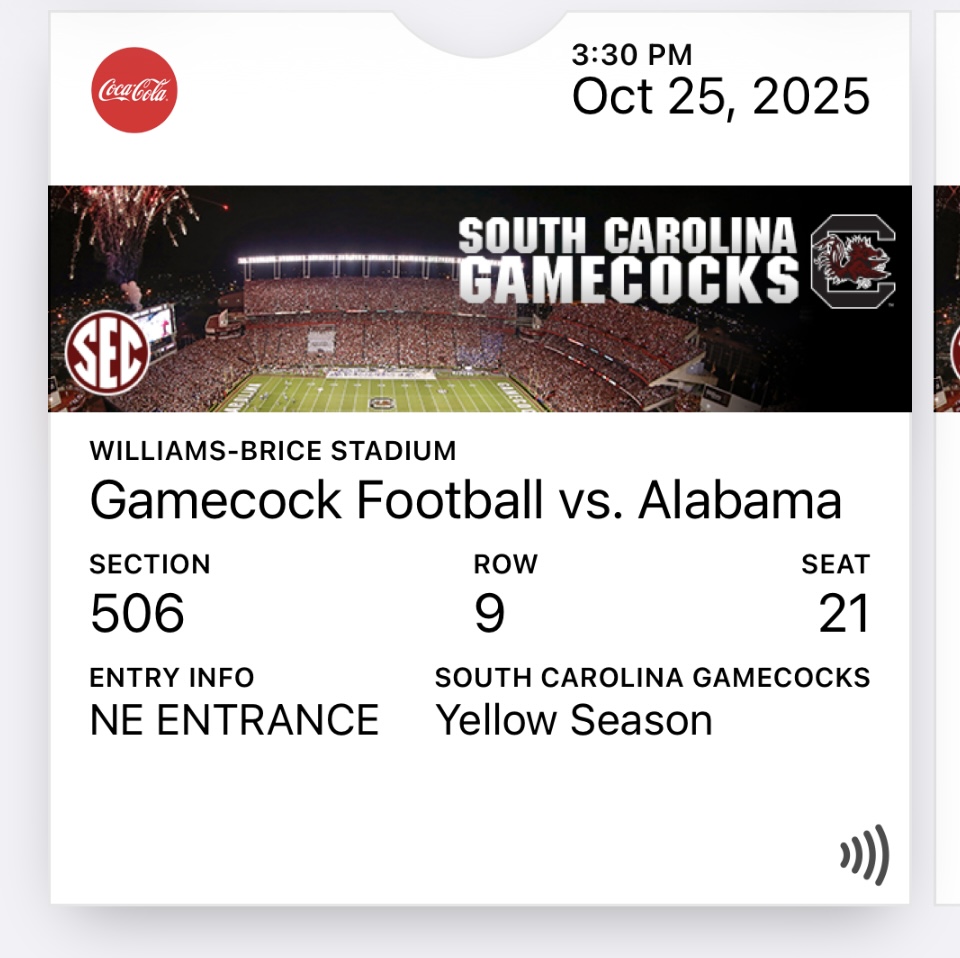Image resolution: width=960 pixels, height=958 pixels.
Task: Tap the Coca-Cola logo icon
Action: [x=134, y=90]
